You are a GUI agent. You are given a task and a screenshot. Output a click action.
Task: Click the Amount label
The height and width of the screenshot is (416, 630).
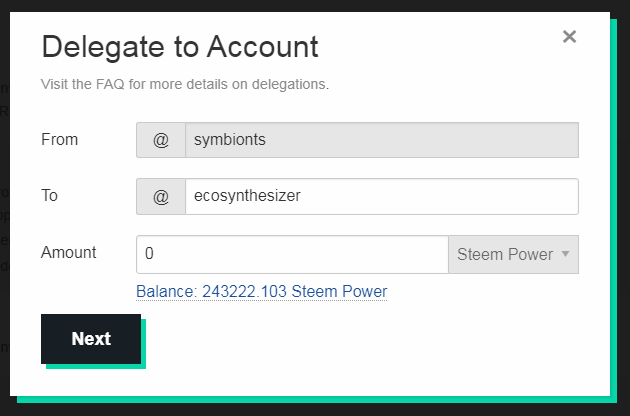tap(69, 253)
